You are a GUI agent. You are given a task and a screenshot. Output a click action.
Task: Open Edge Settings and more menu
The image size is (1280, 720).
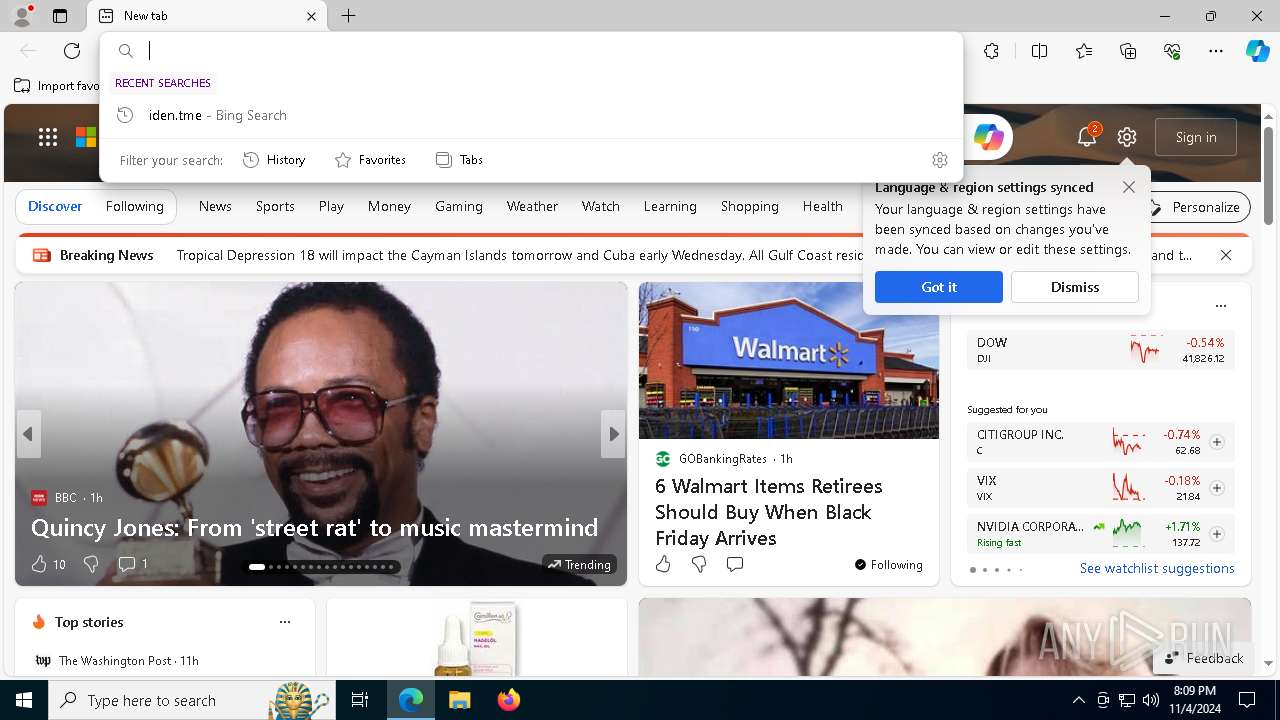click(1216, 51)
